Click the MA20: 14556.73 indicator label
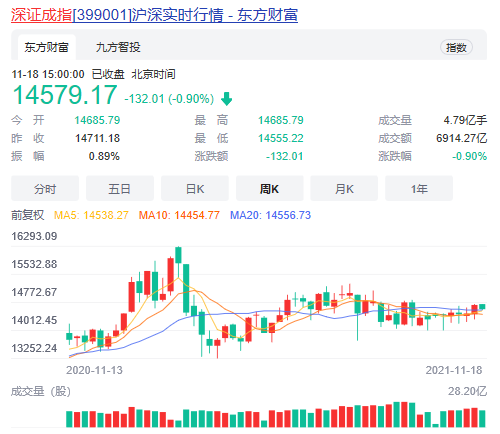 pos(270,215)
